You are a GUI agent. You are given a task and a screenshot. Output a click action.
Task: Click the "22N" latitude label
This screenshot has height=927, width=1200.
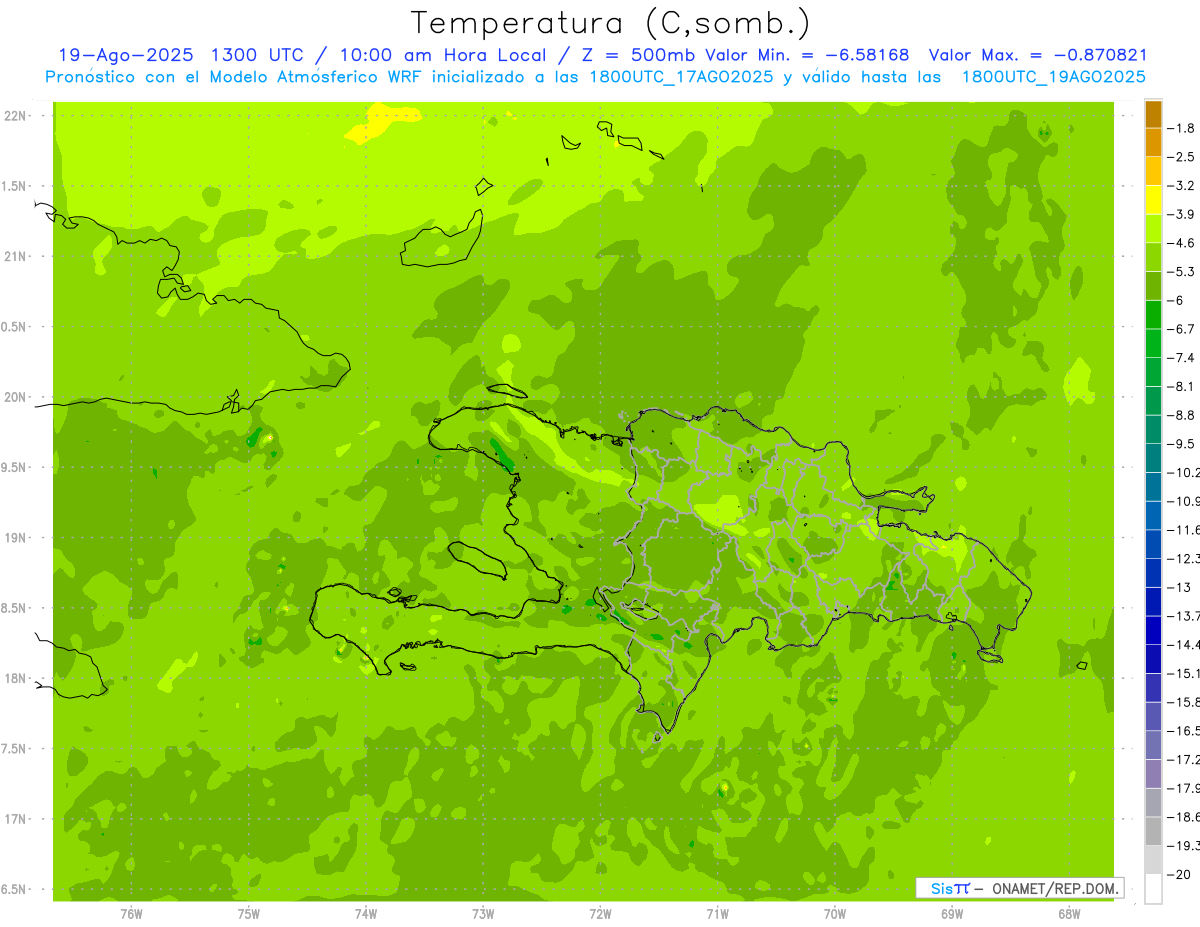pyautogui.click(x=17, y=116)
